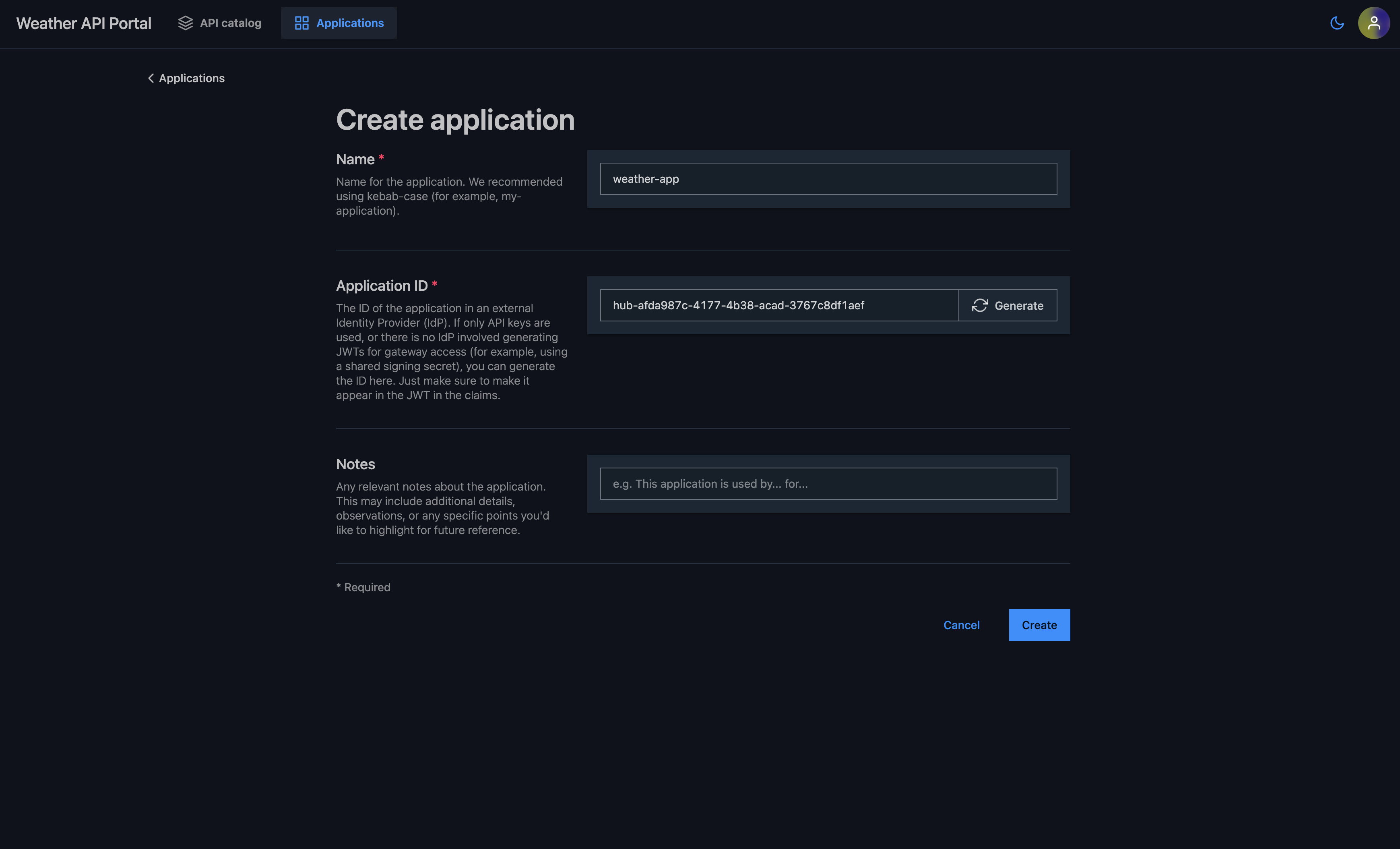This screenshot has width=1400, height=849.
Task: Click the Application ID label text
Action: [x=381, y=286]
